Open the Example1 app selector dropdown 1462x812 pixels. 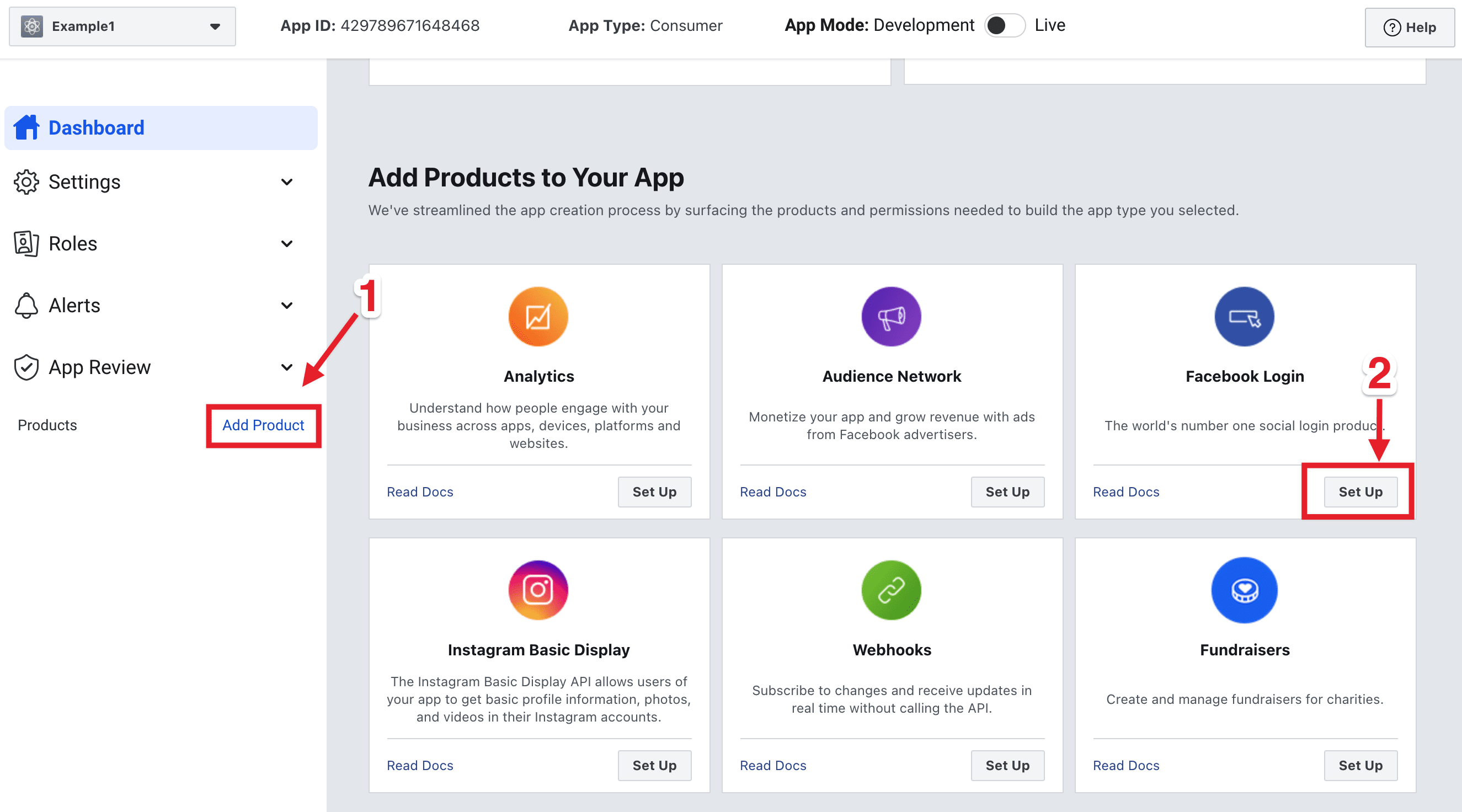122,26
